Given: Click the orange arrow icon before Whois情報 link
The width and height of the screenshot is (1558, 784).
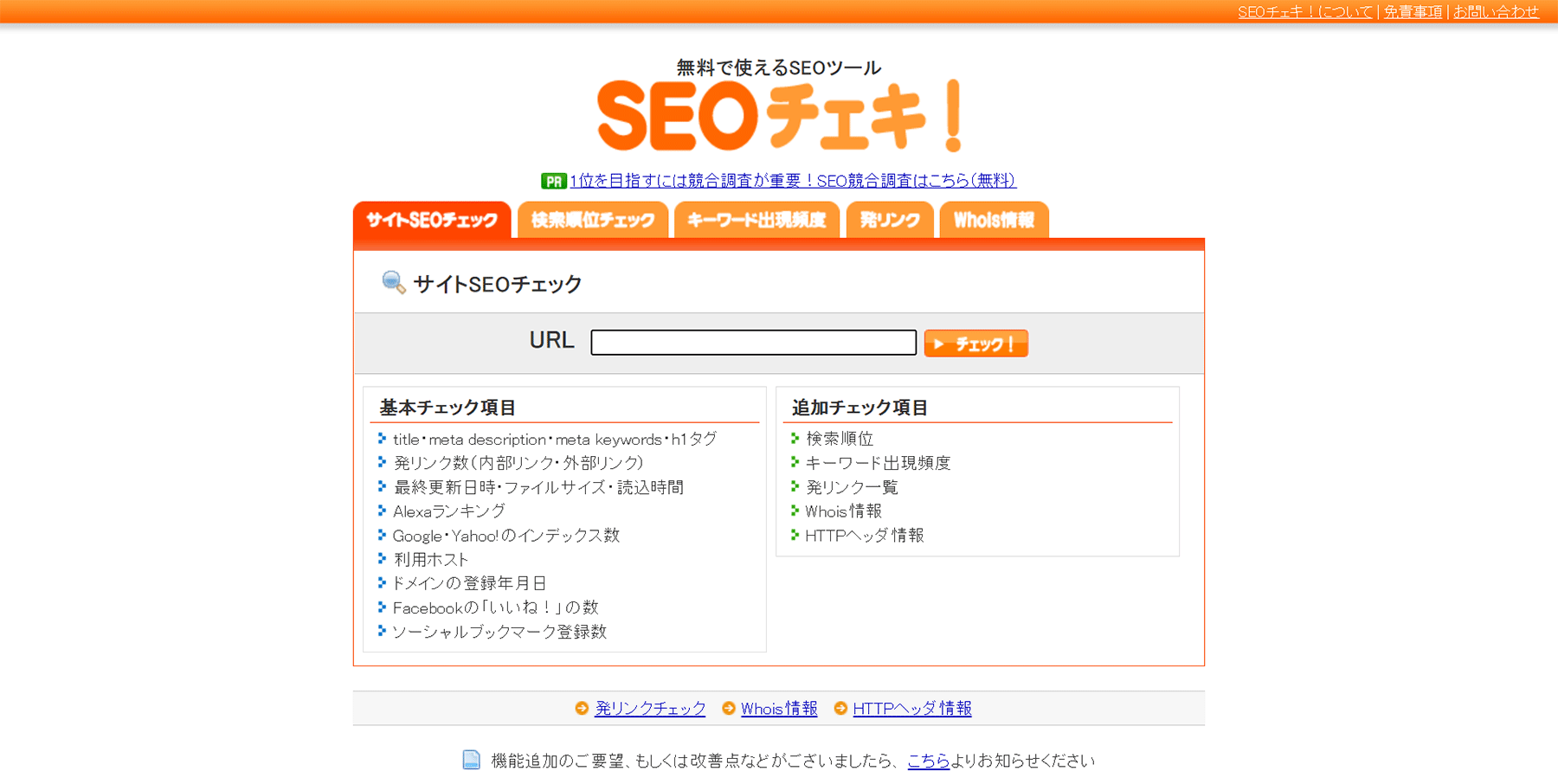Looking at the screenshot, I should 729,709.
